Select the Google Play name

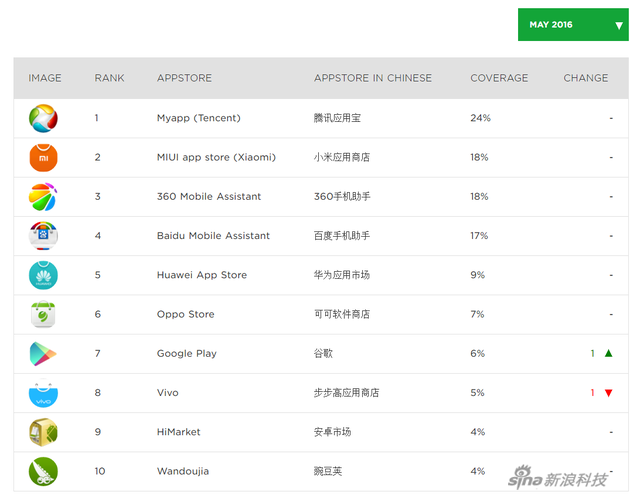click(187, 354)
